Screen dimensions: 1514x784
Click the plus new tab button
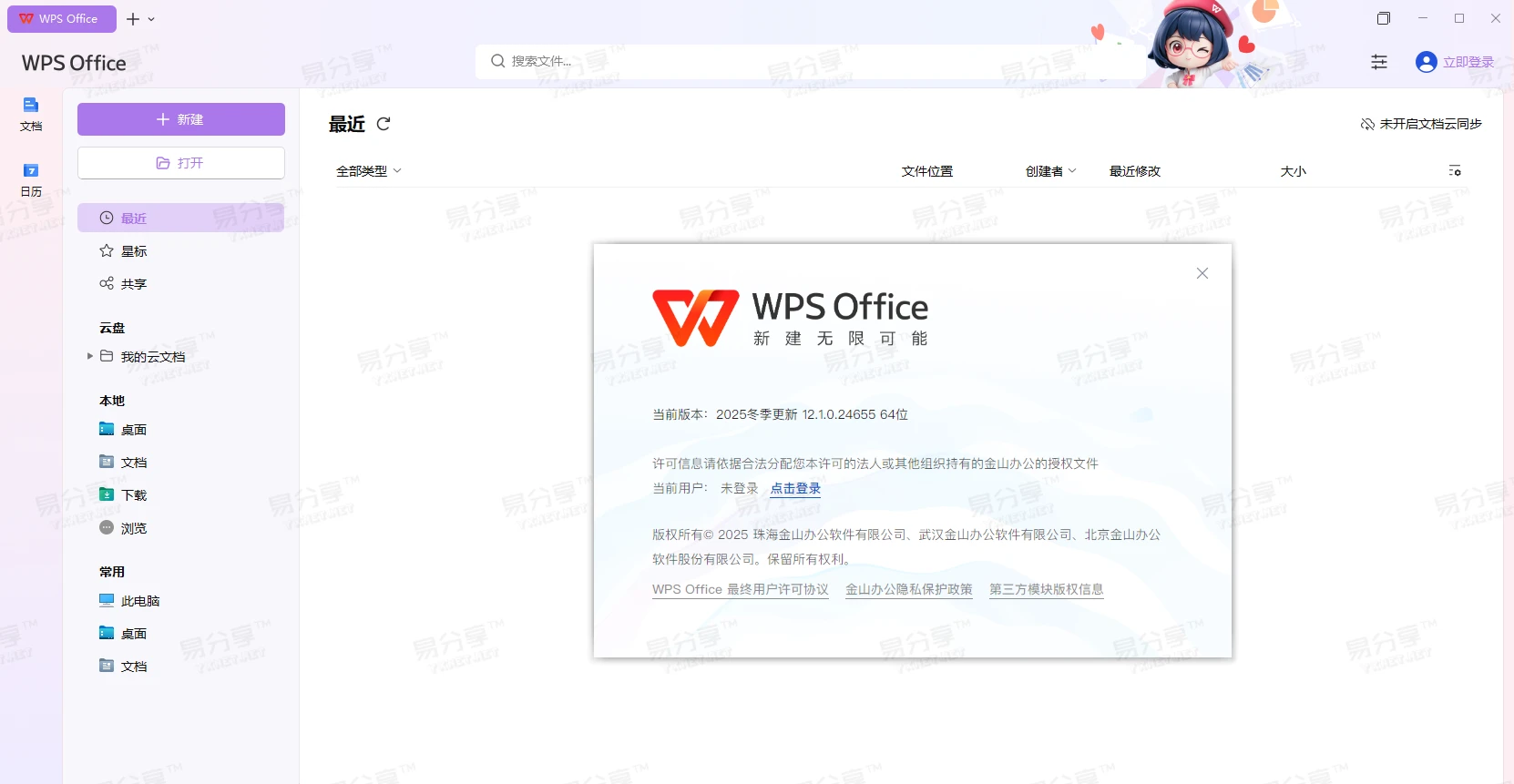[133, 19]
